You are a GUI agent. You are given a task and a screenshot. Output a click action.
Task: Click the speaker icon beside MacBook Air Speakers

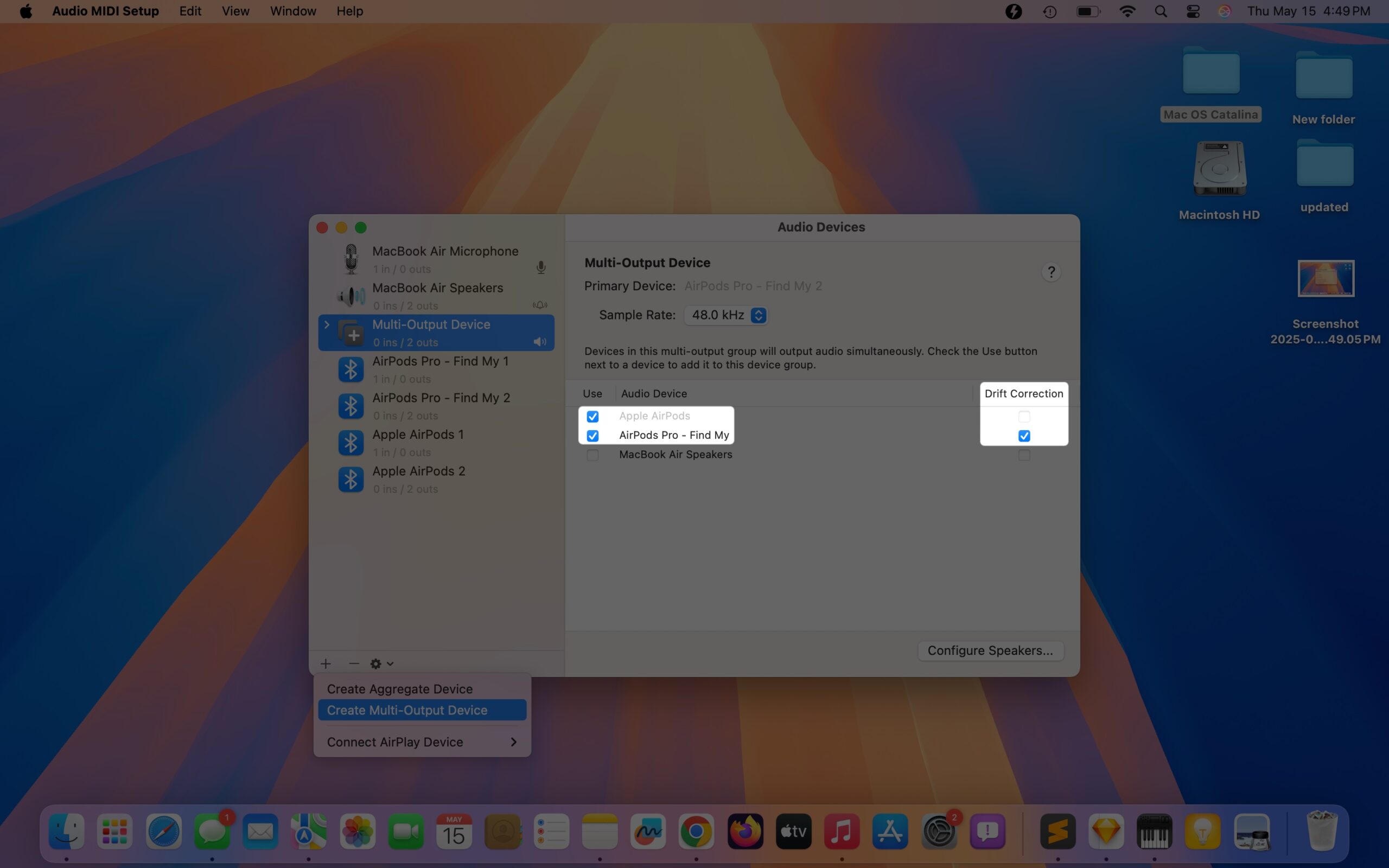click(x=352, y=296)
